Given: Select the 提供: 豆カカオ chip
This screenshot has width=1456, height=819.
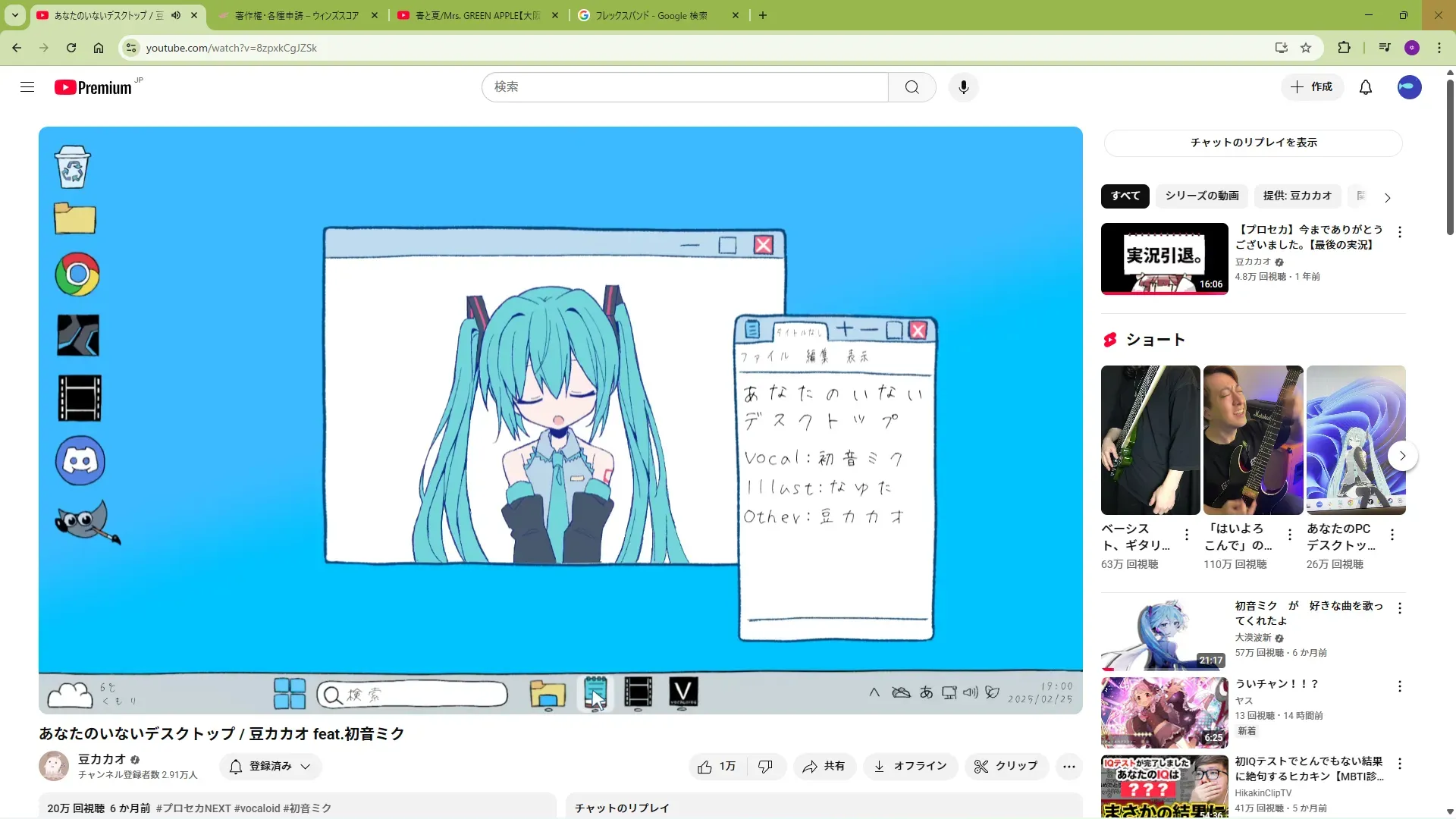Looking at the screenshot, I should coord(1297,196).
